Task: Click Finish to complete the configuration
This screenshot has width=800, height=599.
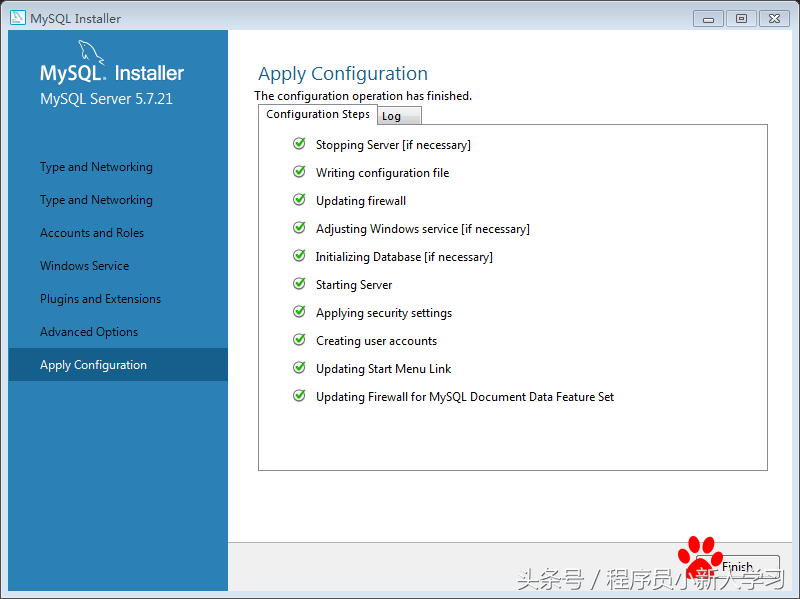Action: coord(737,566)
